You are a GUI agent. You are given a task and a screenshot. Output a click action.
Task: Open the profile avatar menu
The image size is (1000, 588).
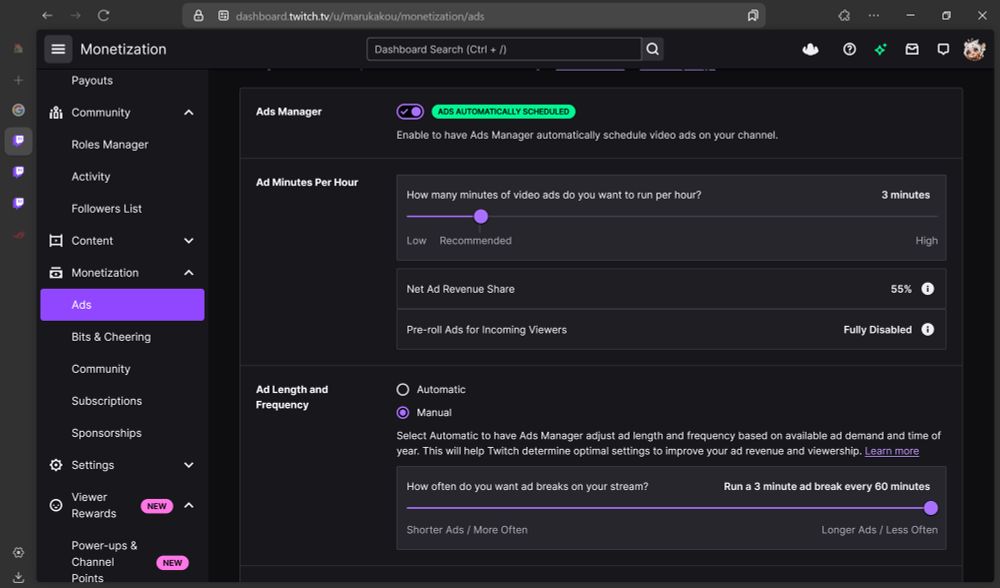tap(974, 49)
